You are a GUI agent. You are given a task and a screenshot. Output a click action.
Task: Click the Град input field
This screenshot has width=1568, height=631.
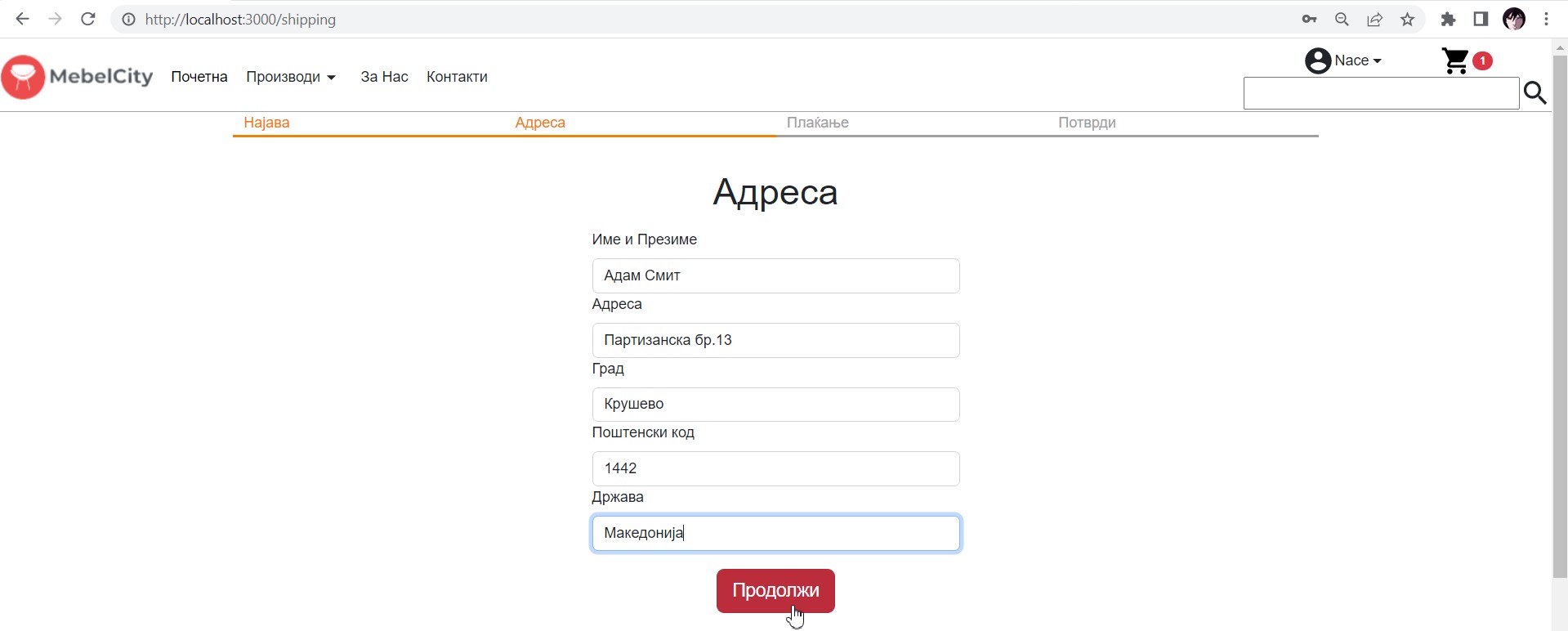click(x=775, y=405)
